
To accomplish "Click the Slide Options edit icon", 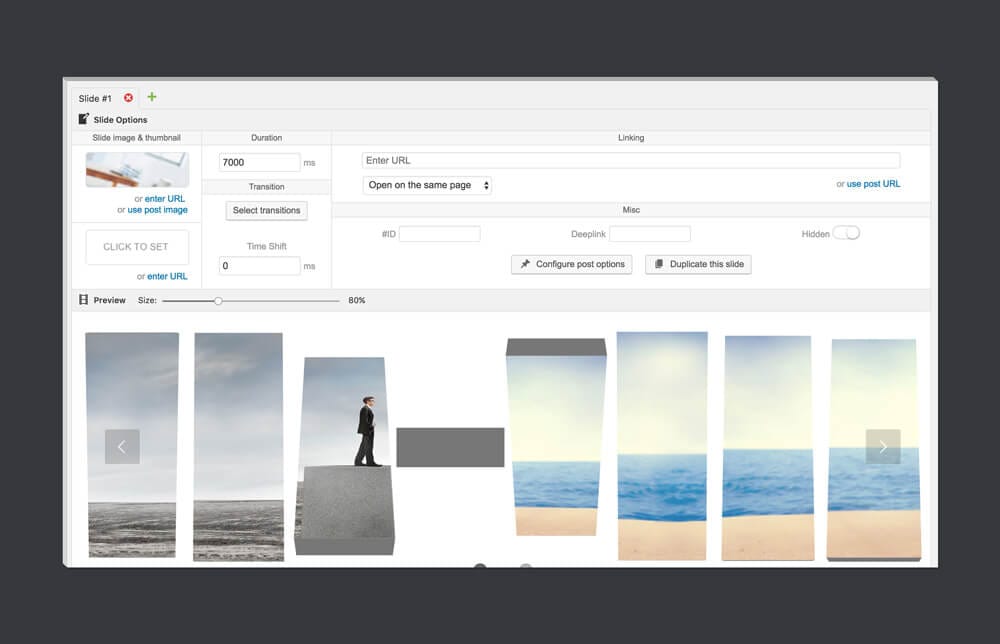I will 84,119.
